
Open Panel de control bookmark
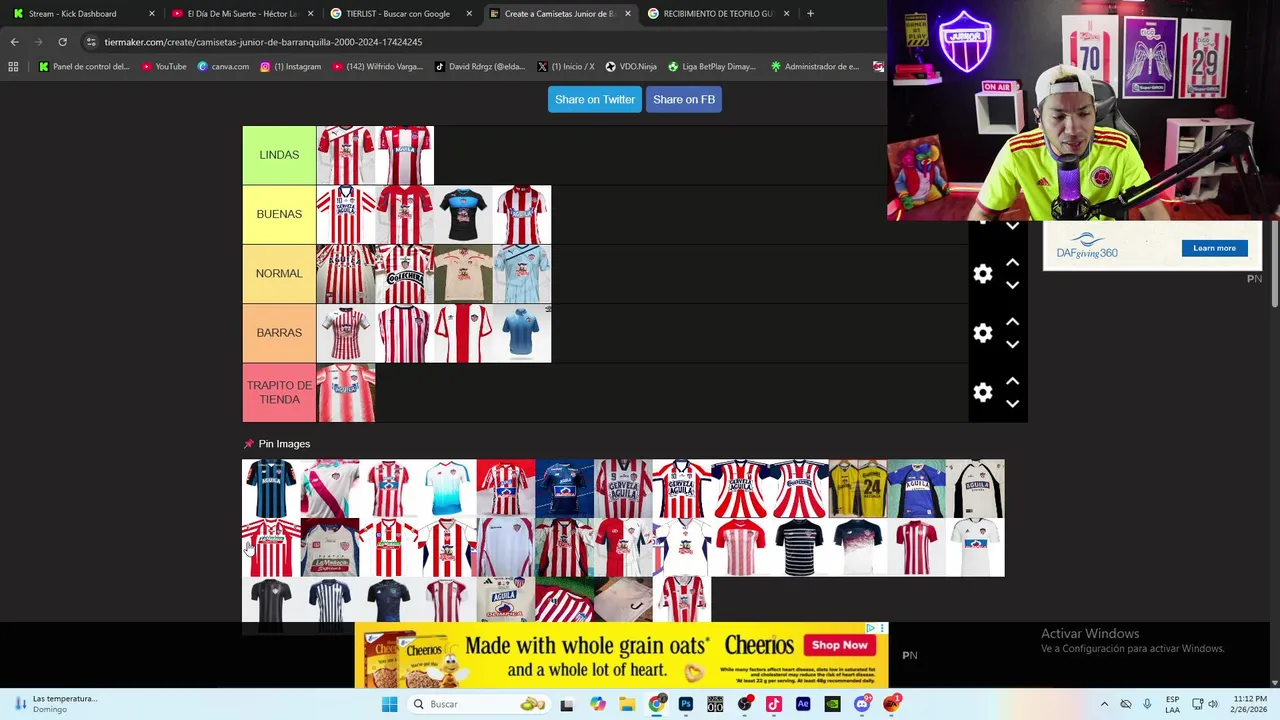[x=84, y=67]
